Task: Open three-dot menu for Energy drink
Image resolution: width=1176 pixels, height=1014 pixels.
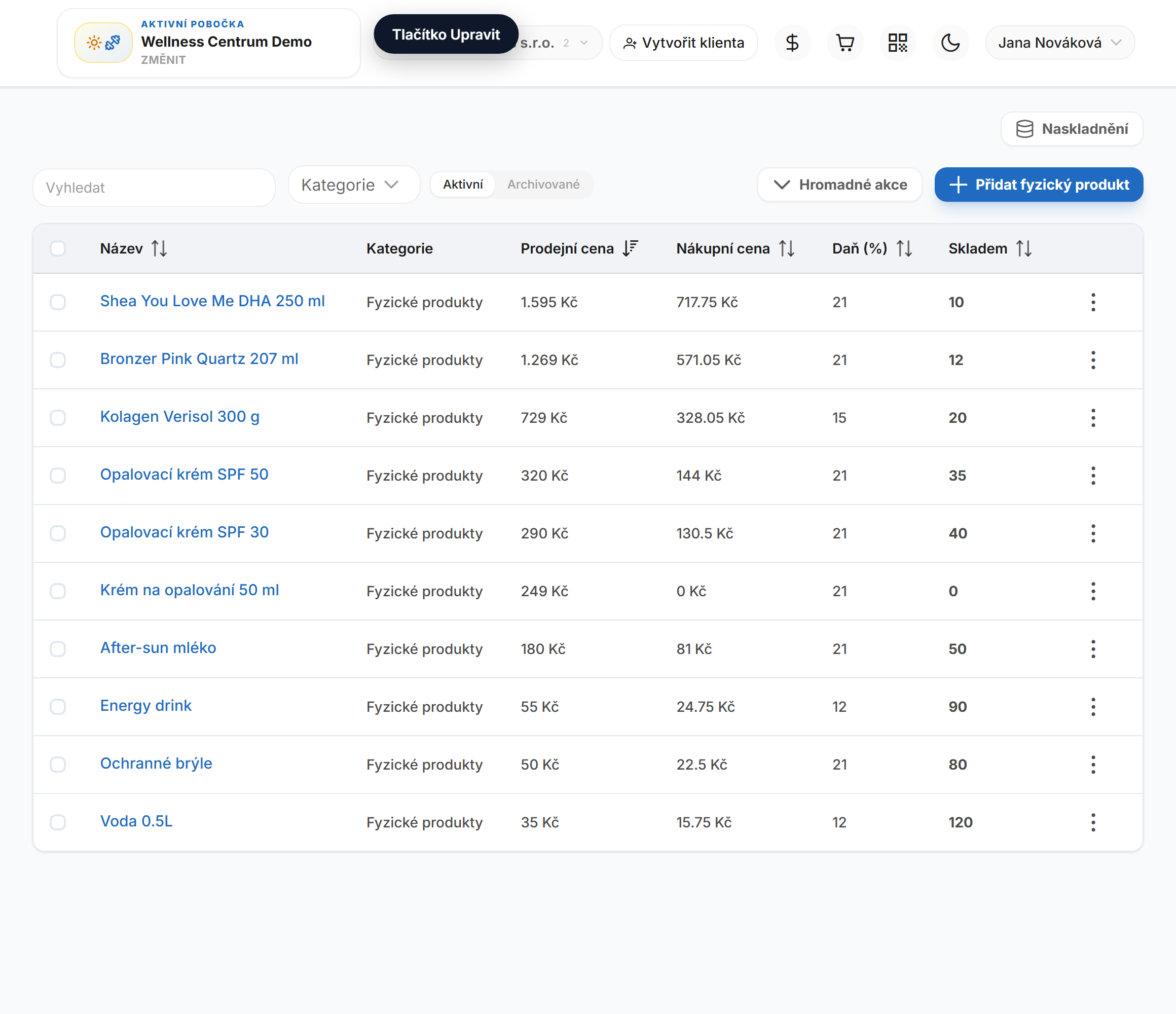Action: tap(1093, 707)
